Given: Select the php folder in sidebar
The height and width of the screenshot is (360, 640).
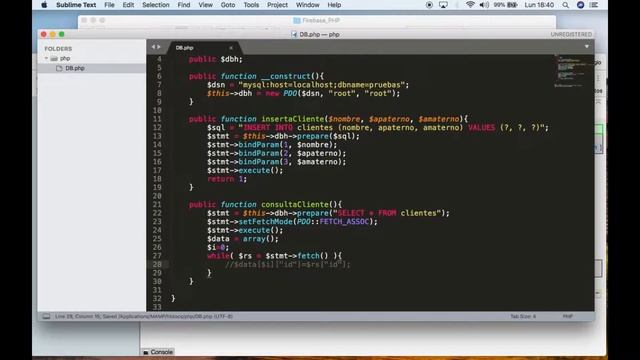Looking at the screenshot, I should 65,58.
